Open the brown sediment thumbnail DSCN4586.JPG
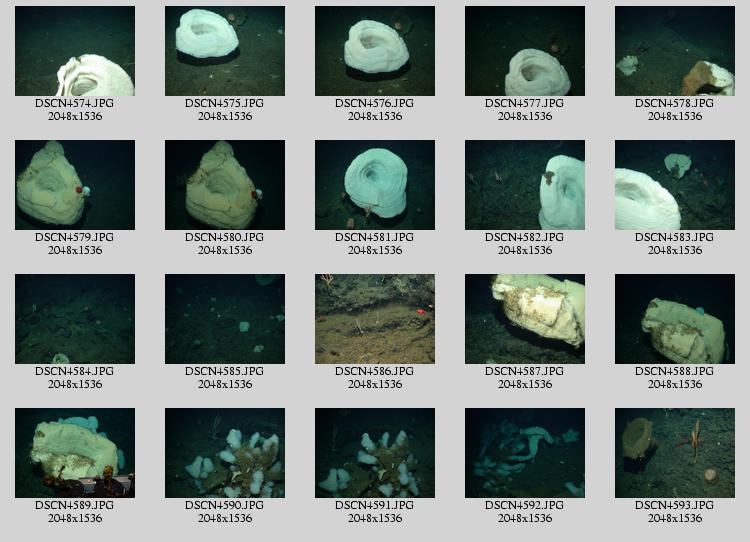The width and height of the screenshot is (750, 542). [375, 319]
